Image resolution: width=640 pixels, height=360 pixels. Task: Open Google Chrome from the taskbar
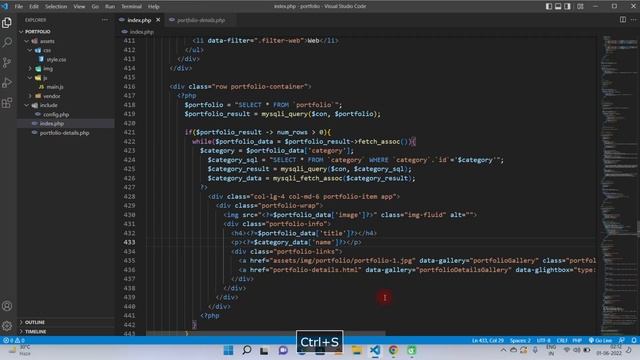pos(393,350)
